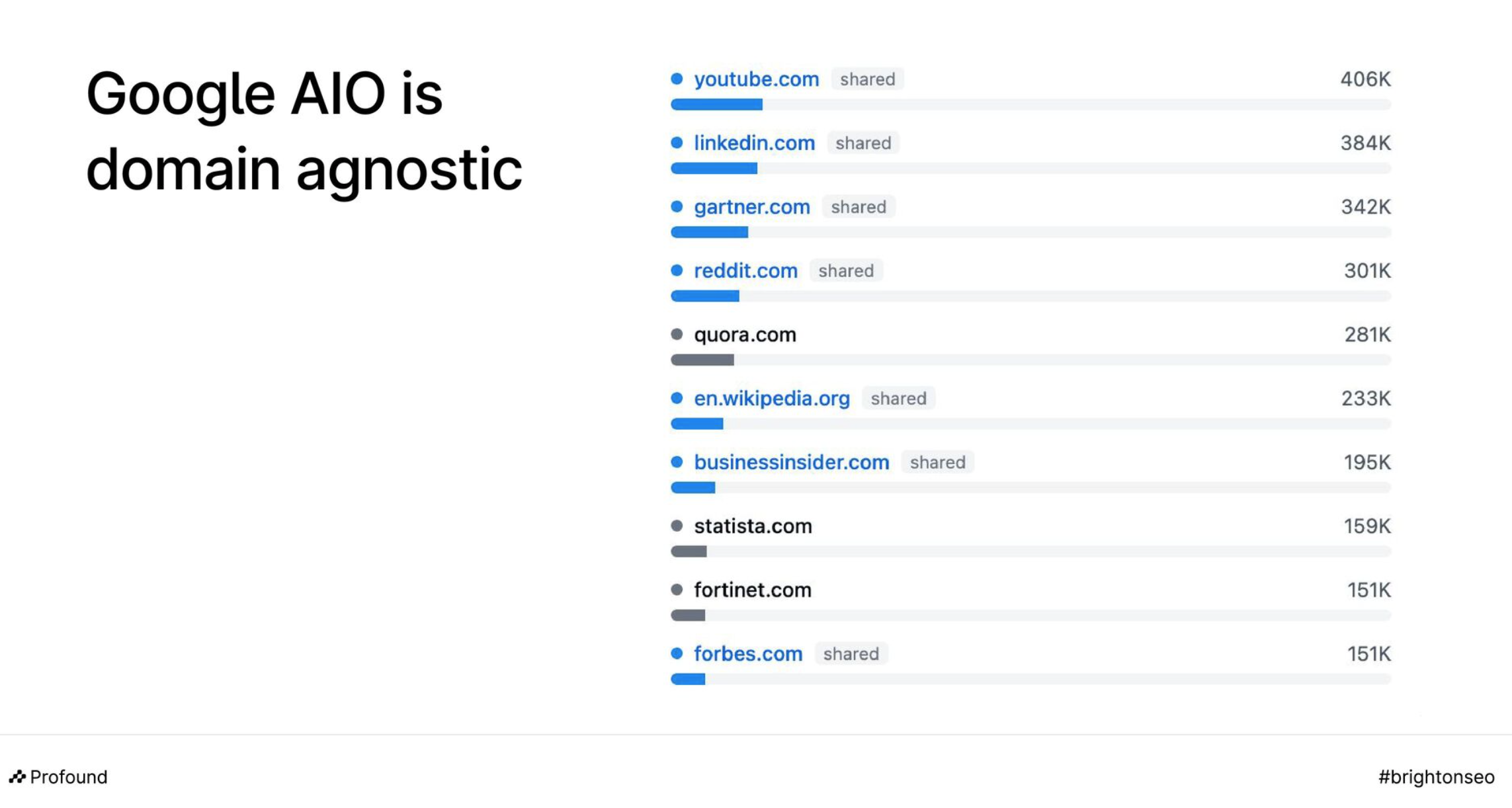Click the #brightonseo hashtag text

[x=1436, y=777]
